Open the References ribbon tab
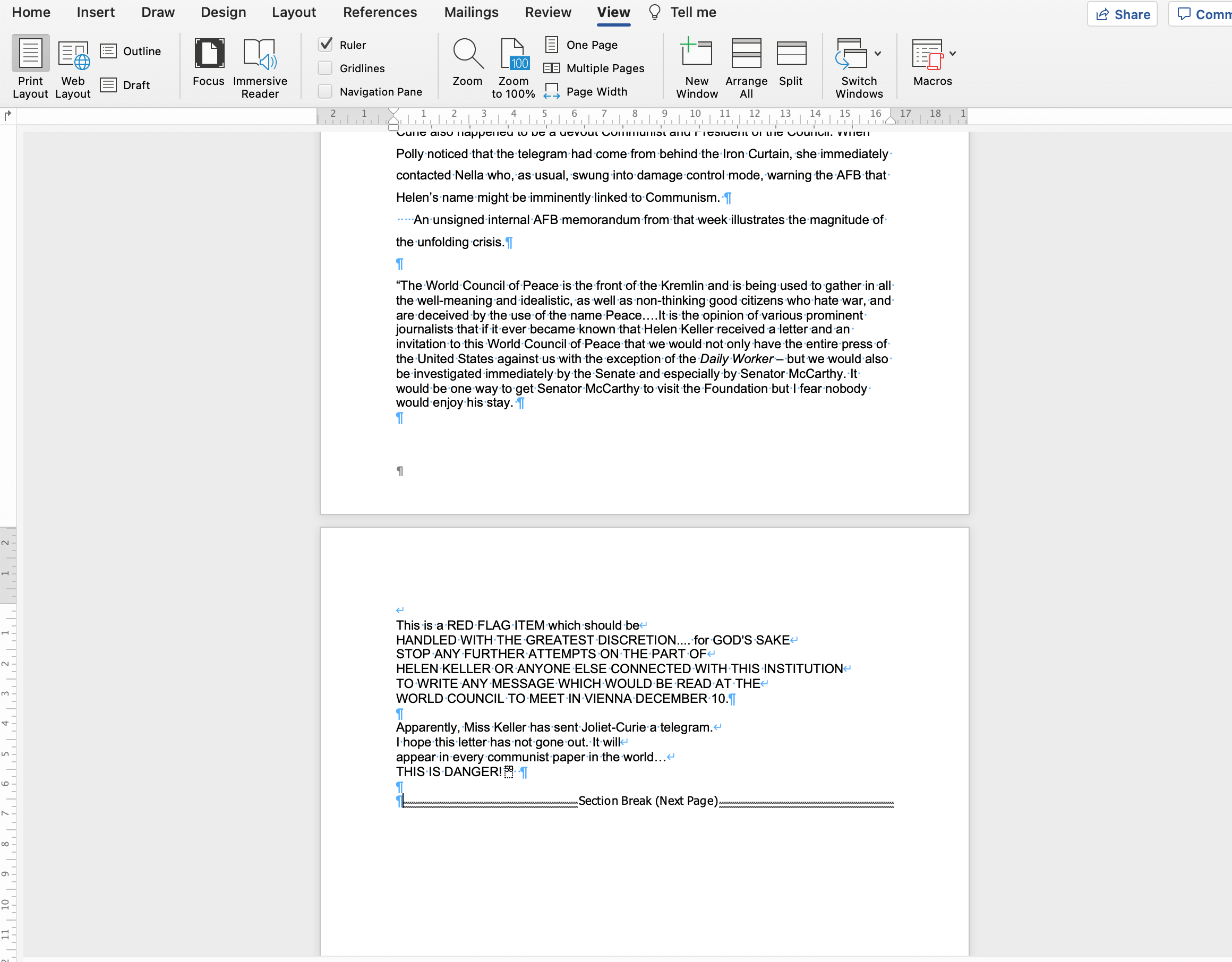 pyautogui.click(x=380, y=12)
